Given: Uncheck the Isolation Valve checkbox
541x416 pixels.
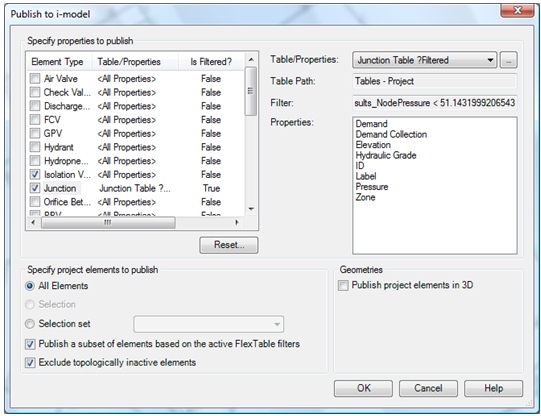Looking at the screenshot, I should tap(35, 175).
